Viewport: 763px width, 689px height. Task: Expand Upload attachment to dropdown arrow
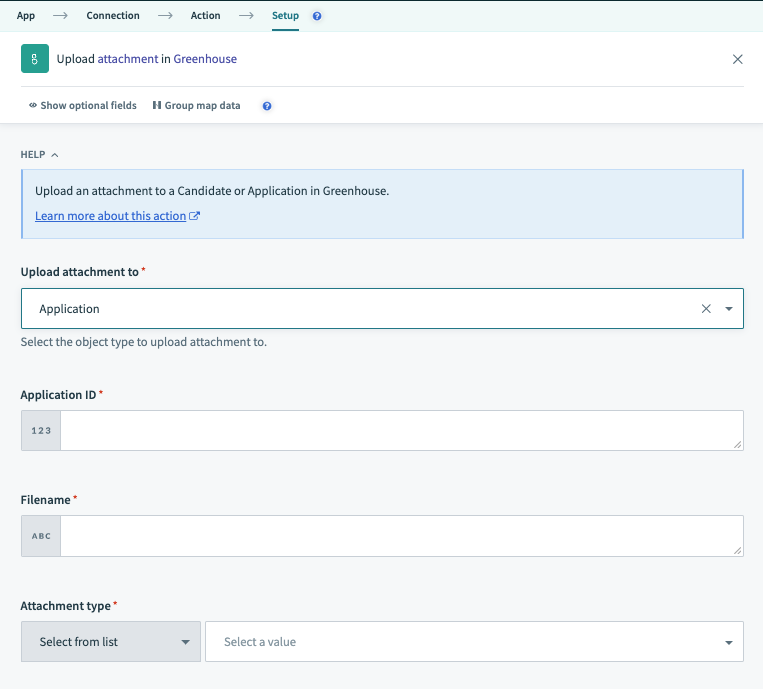click(728, 308)
